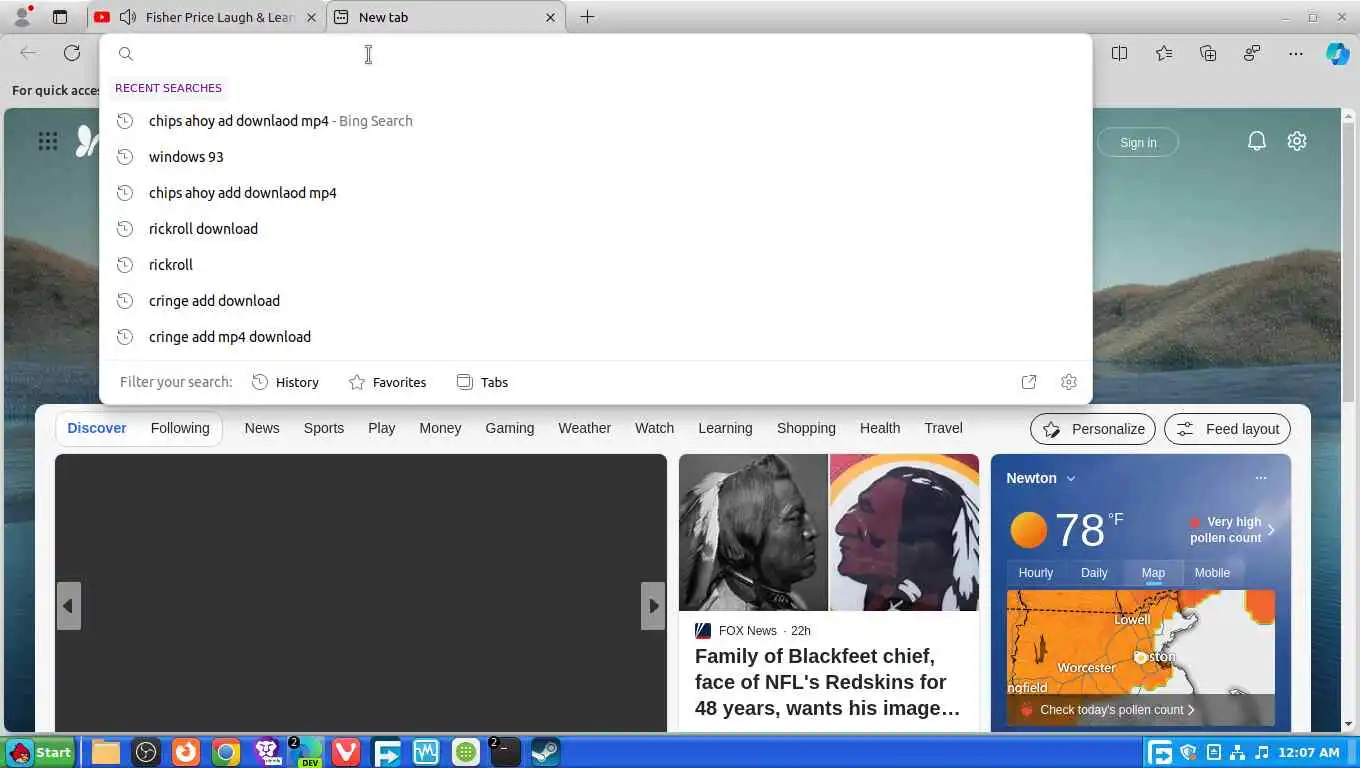
Task: Open the browser feedback icon
Action: [x=1252, y=53]
